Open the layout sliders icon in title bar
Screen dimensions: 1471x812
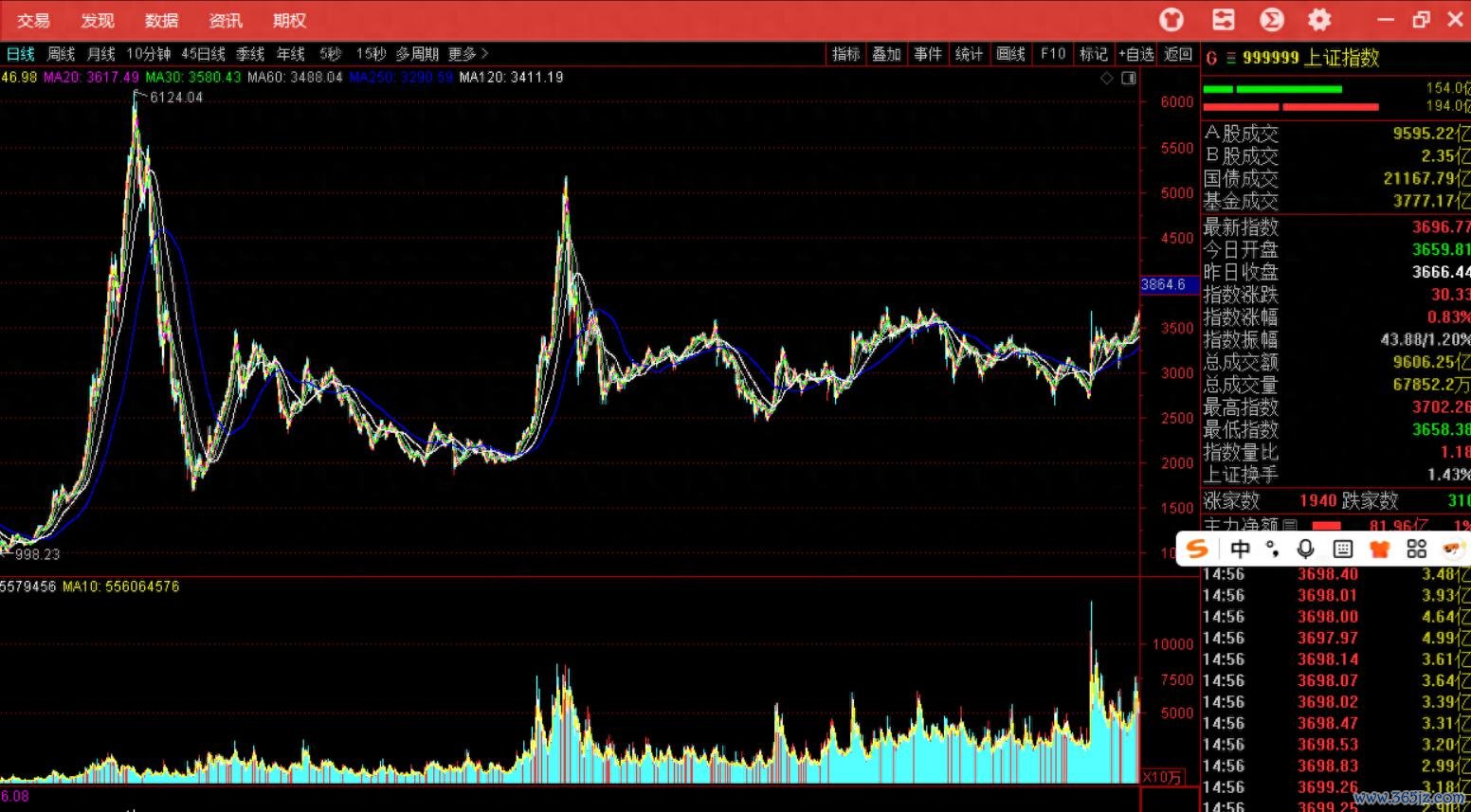(x=1224, y=20)
